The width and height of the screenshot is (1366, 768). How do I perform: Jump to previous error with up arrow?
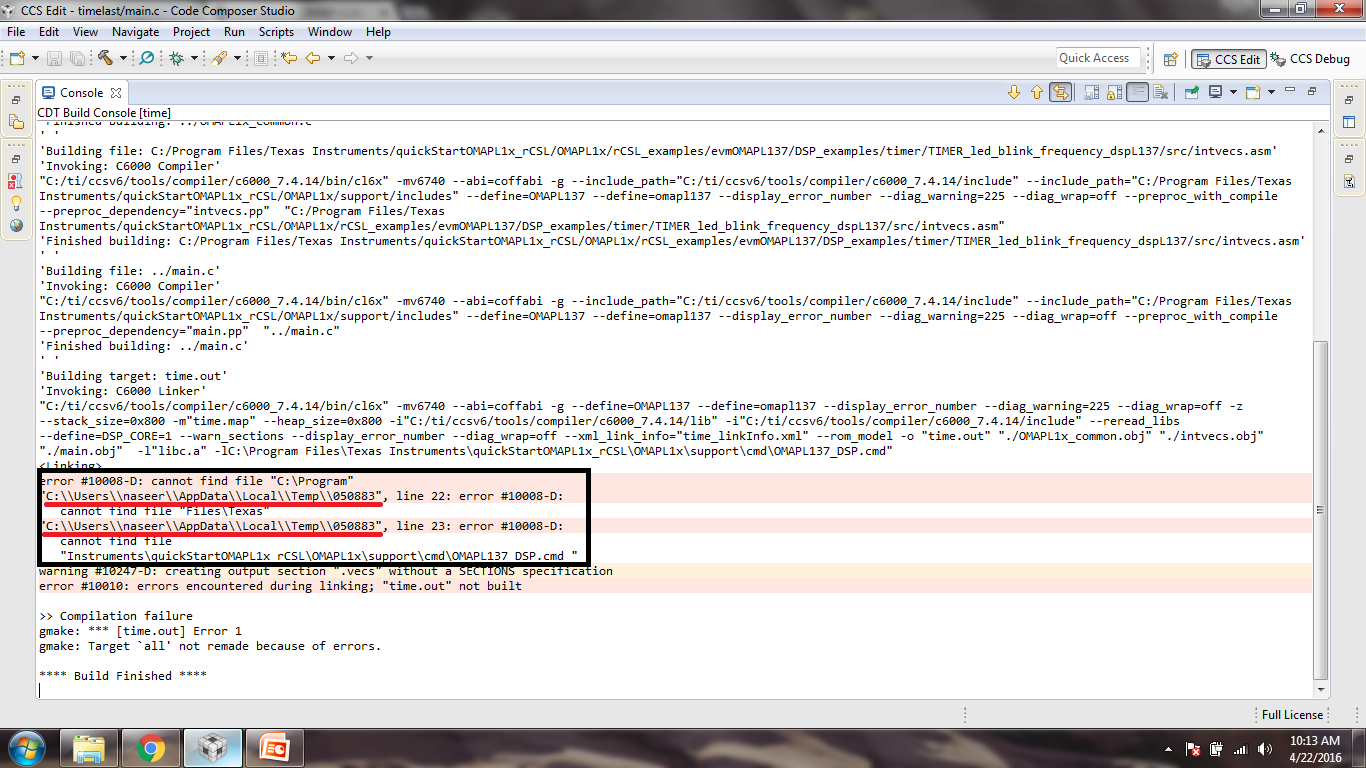(1037, 93)
